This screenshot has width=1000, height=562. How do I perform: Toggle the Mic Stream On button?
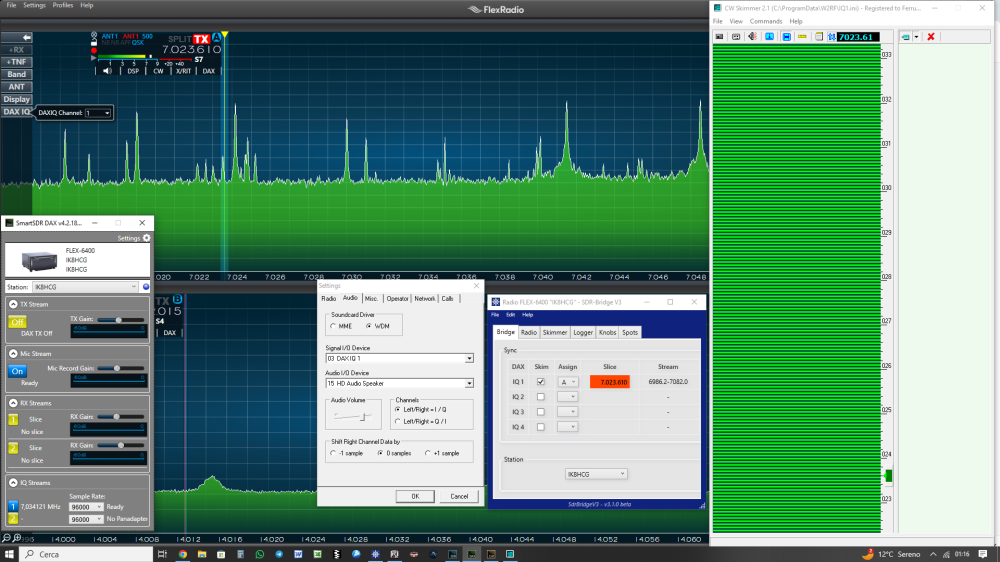tap(17, 371)
